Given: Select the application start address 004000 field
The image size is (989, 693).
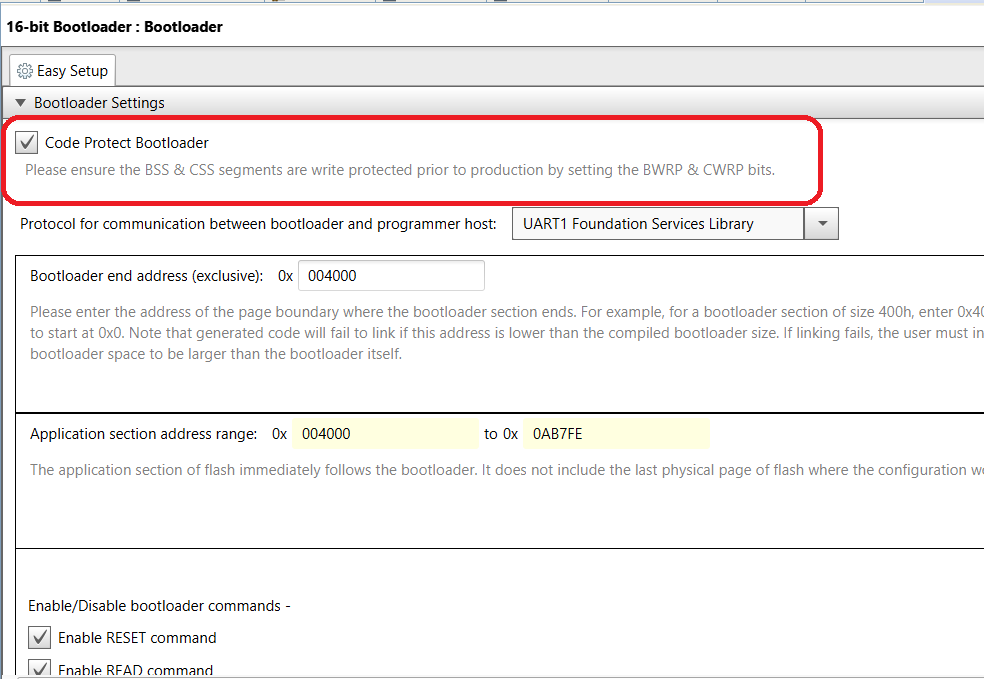Looking at the screenshot, I should tap(385, 434).
